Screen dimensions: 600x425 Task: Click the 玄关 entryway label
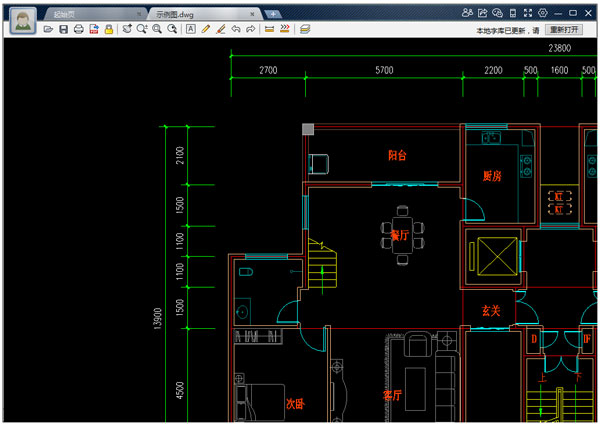[x=491, y=310]
